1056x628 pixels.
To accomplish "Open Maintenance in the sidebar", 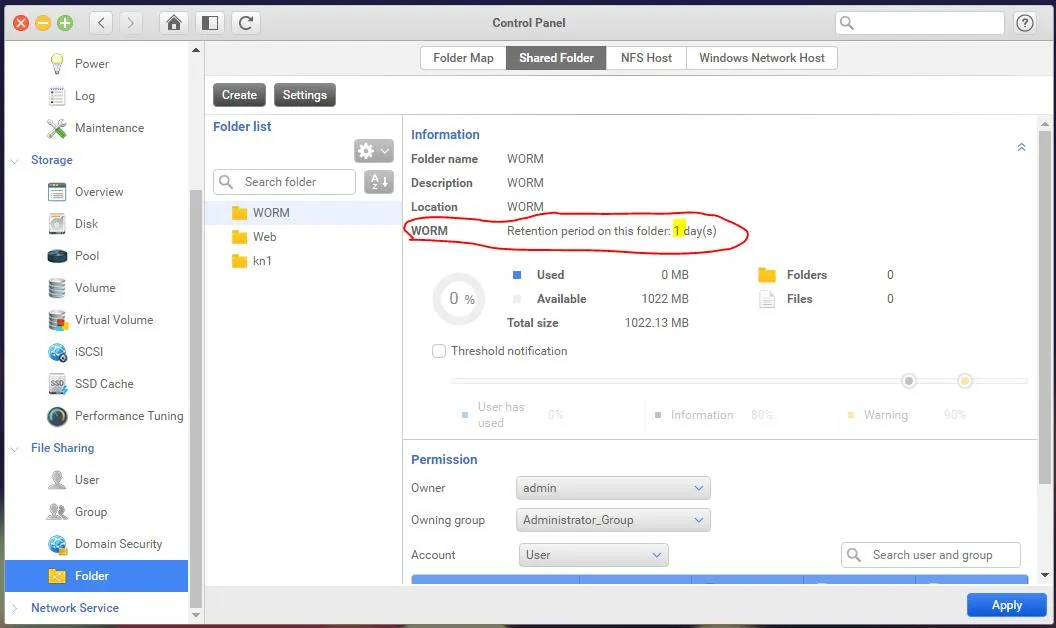I will 109,127.
